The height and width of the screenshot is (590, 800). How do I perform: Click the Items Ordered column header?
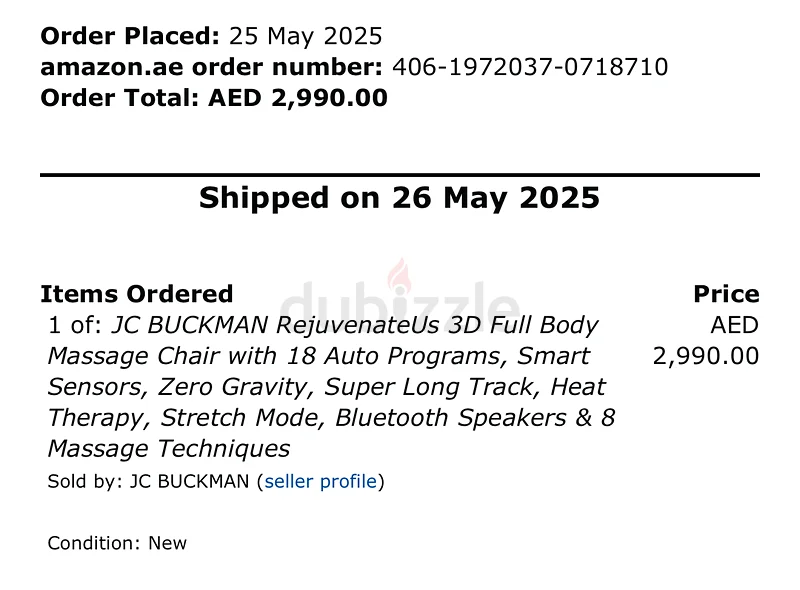(137, 294)
